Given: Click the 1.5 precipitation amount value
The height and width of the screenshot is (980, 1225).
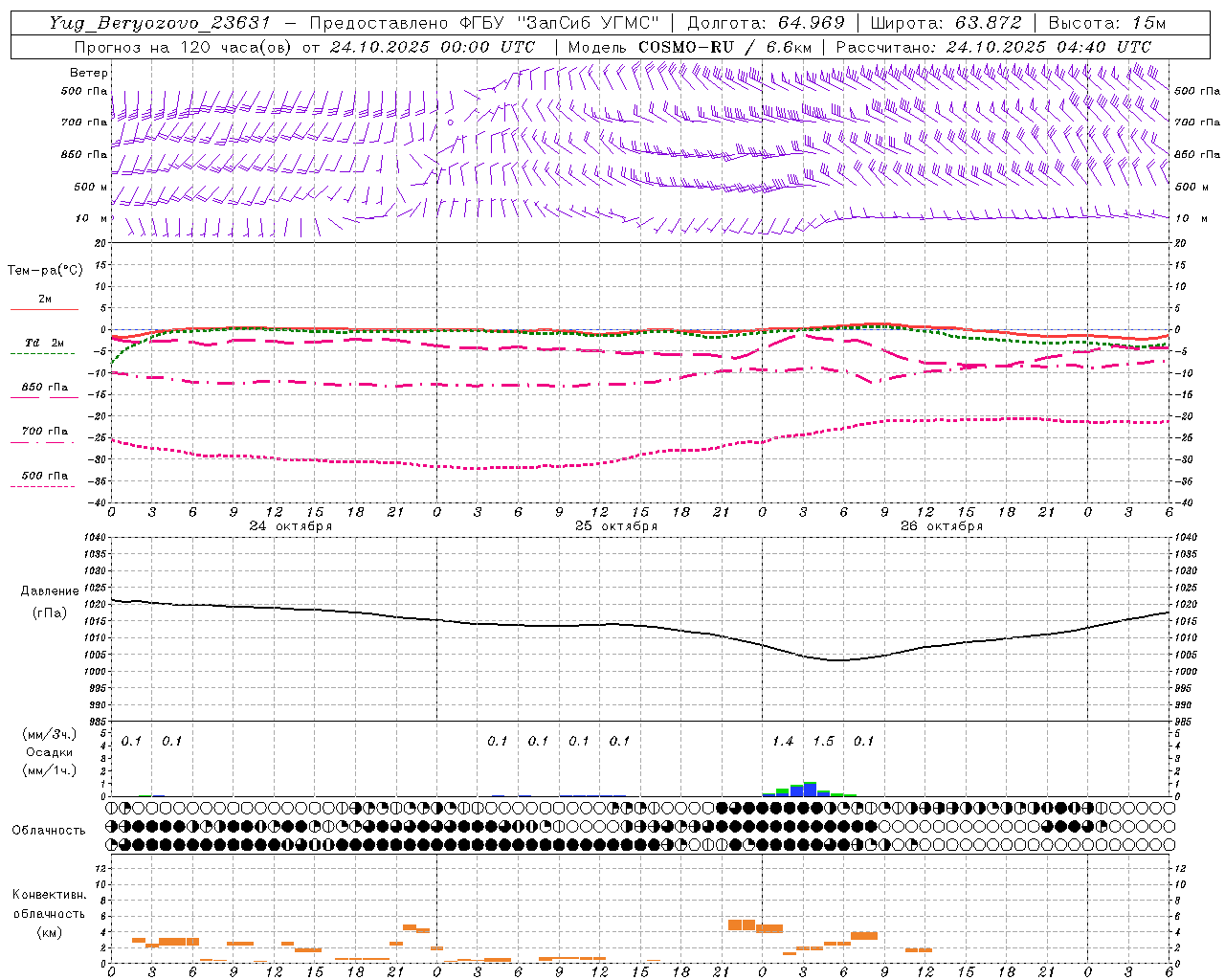Looking at the screenshot, I should click(x=823, y=741).
